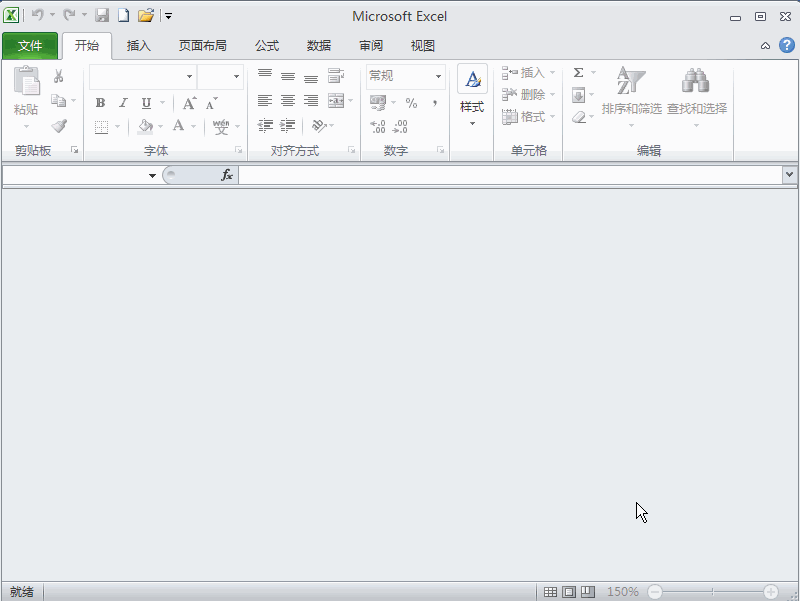This screenshot has width=800, height=601.
Task: Click the 插入 insert cells button
Action: pyautogui.click(x=528, y=73)
